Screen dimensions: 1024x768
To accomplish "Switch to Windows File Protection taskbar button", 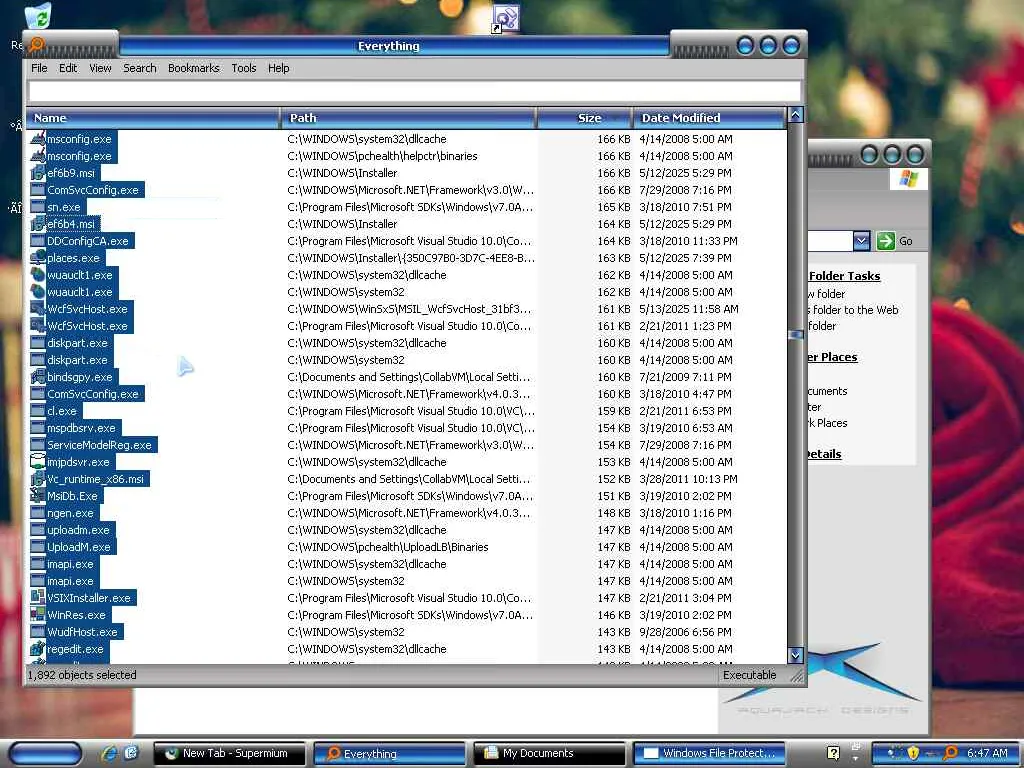I will 709,753.
